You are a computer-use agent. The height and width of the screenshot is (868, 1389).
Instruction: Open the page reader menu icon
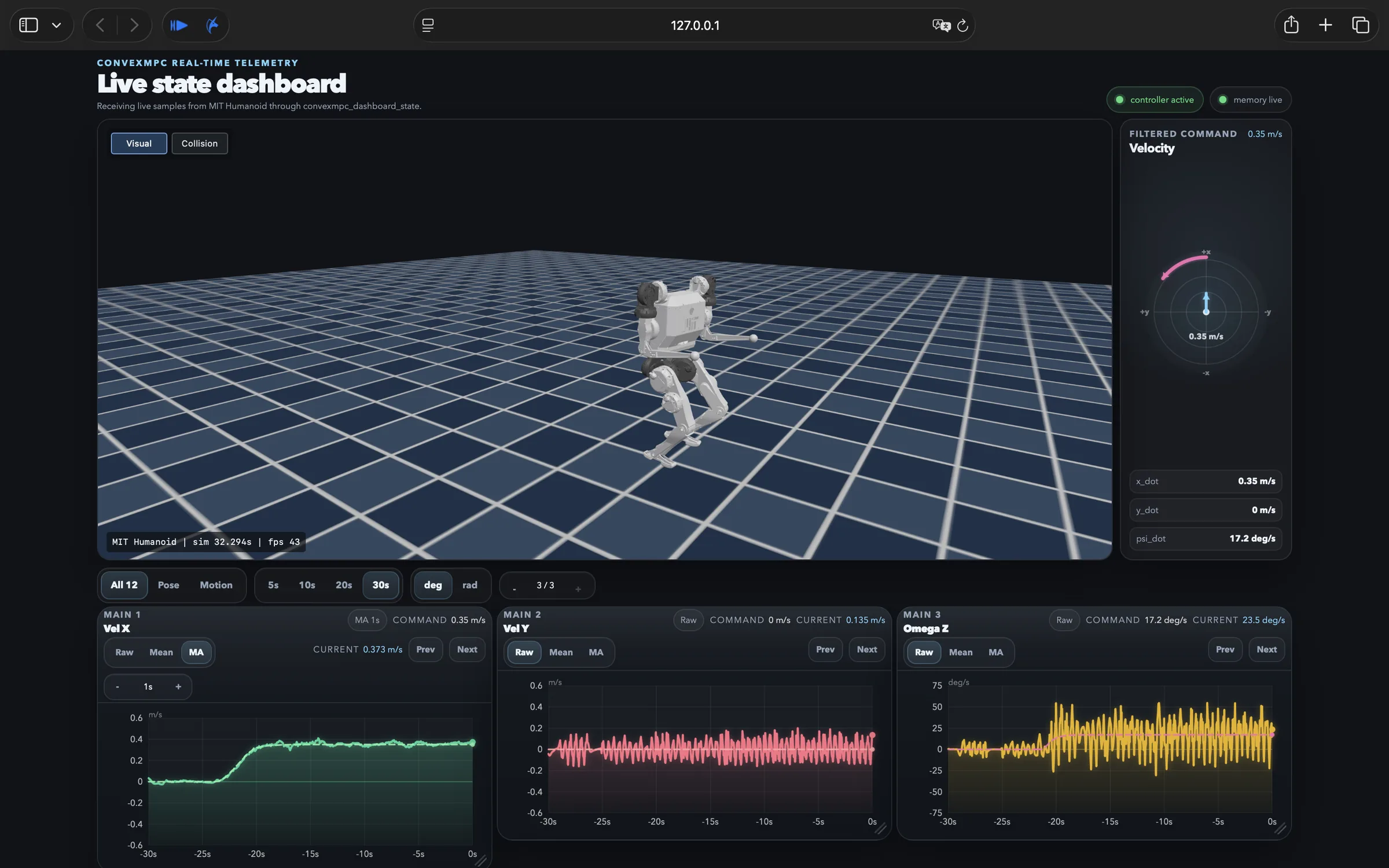tap(428, 25)
